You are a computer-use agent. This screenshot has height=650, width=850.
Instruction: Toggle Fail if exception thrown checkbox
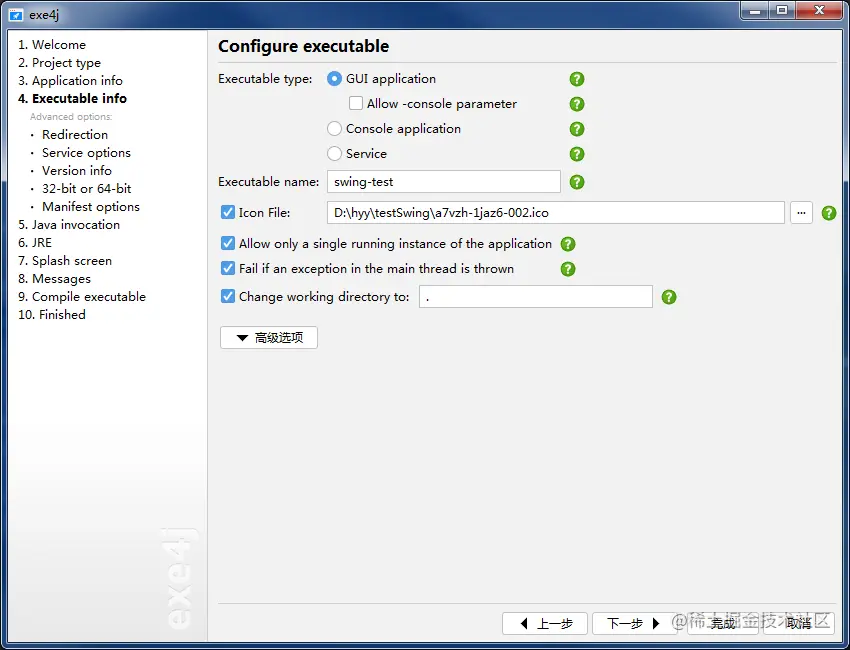228,268
